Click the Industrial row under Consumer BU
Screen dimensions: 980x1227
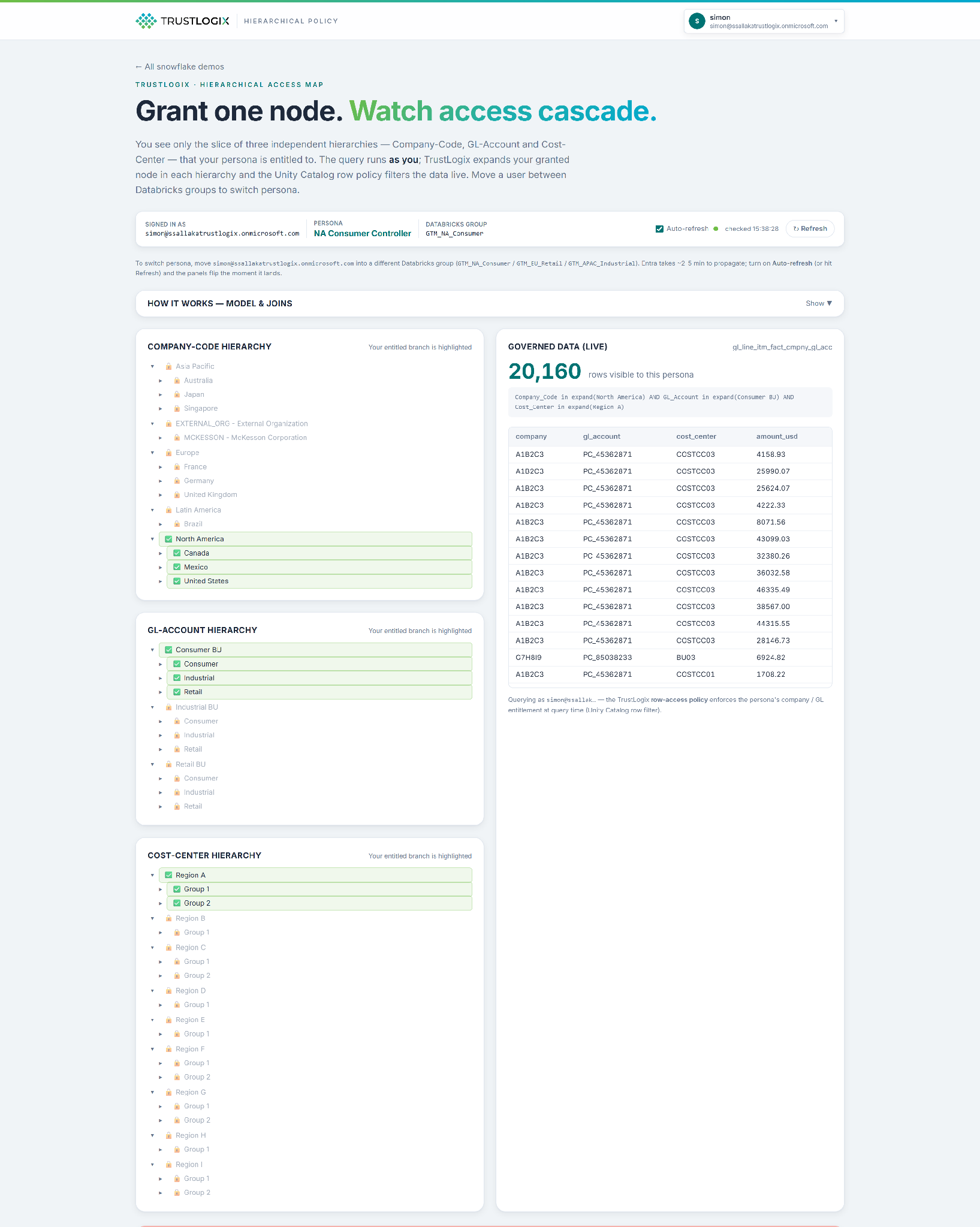tap(319, 678)
